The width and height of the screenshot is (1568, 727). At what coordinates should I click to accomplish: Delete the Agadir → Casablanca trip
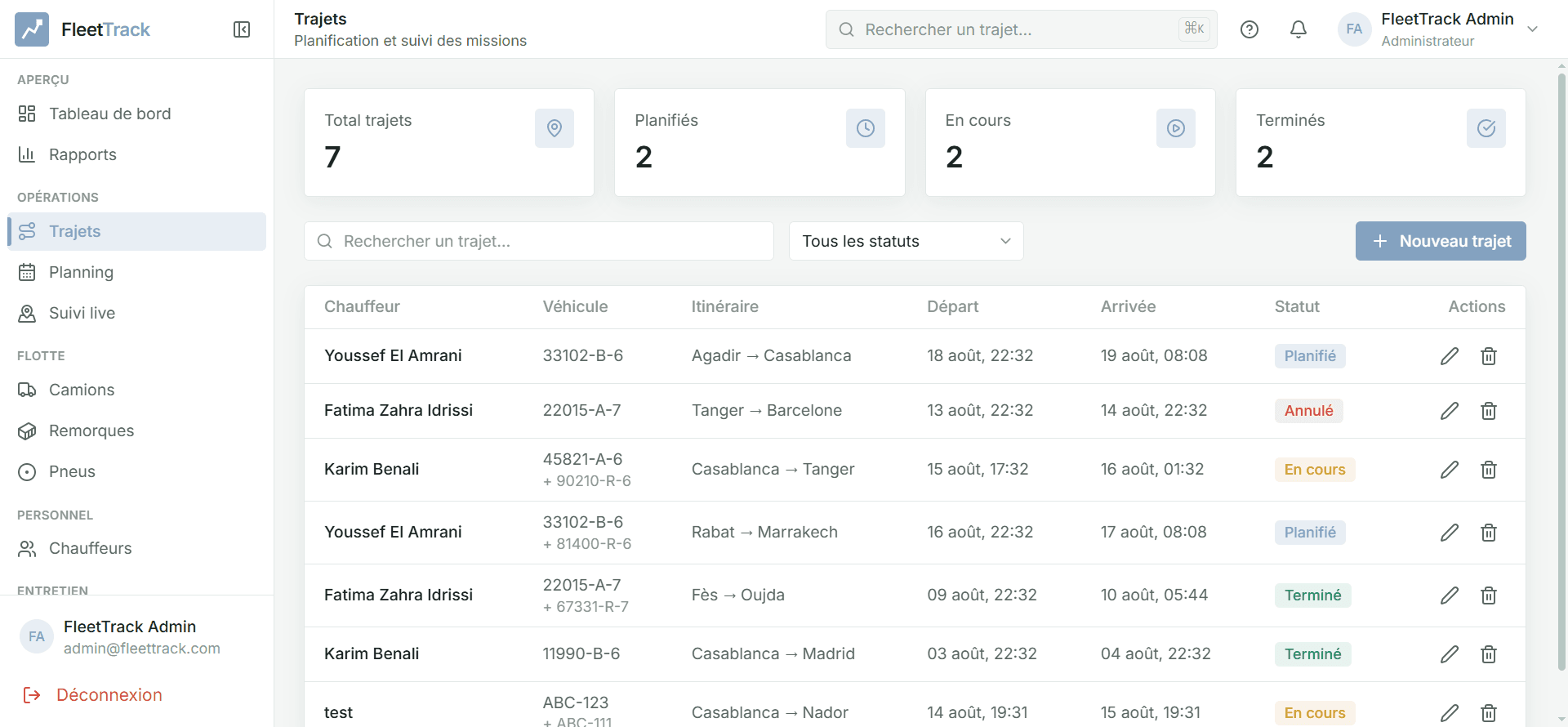click(x=1489, y=356)
